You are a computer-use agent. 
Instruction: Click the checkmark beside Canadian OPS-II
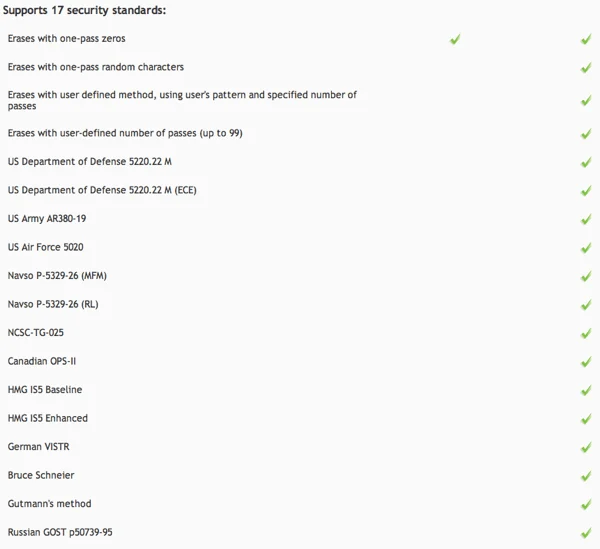586,362
